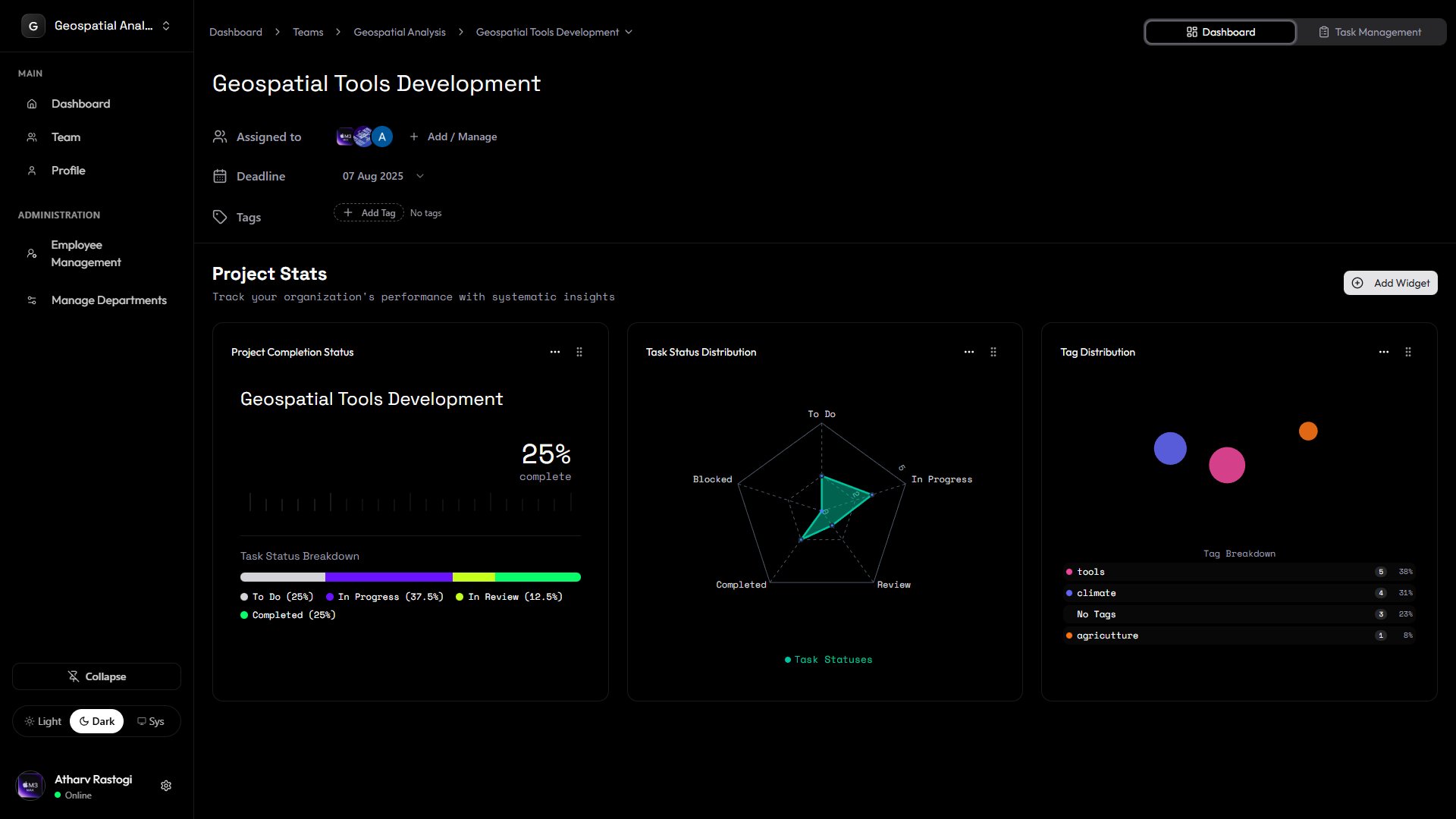This screenshot has width=1456, height=819.
Task: Expand Geospatial Tools Development breadcrumb dropdown
Action: coord(629,32)
